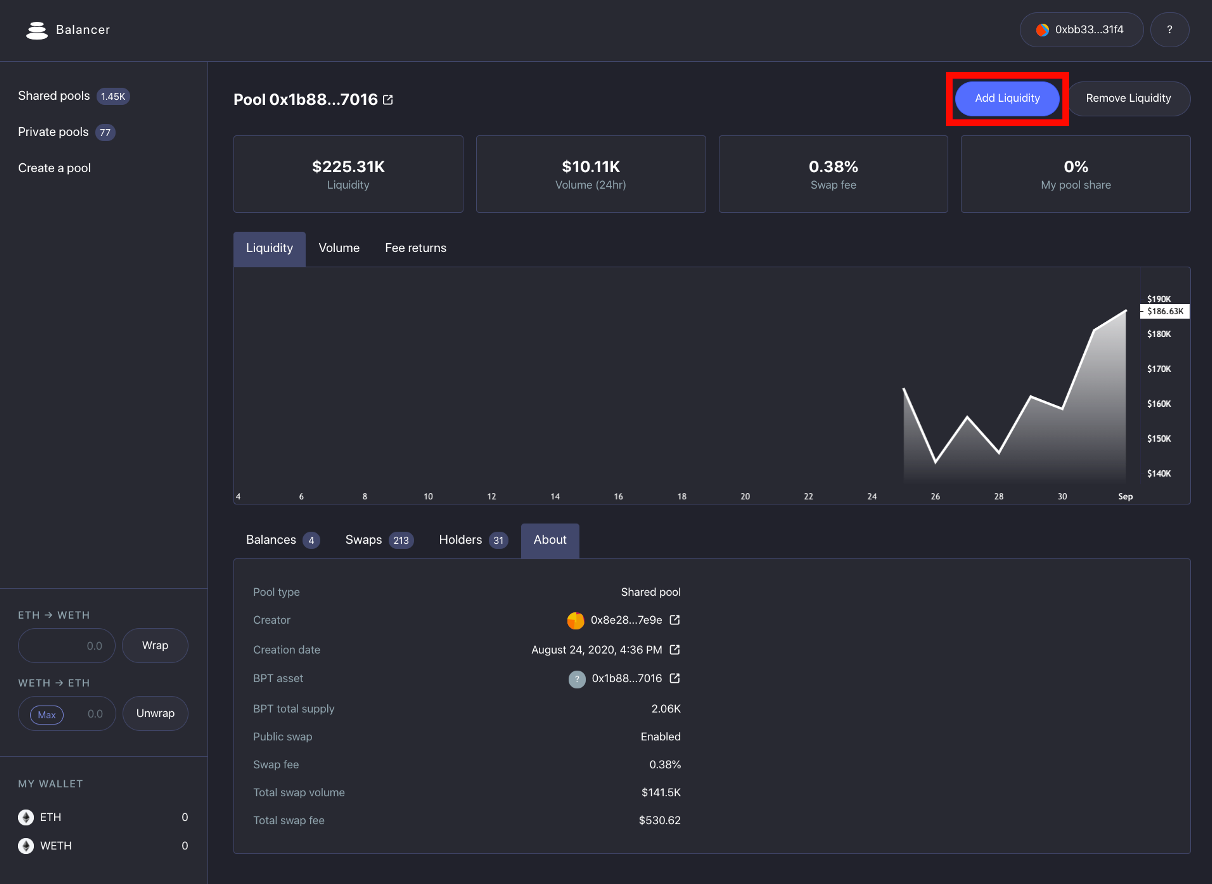Click the BPT asset token icon
The image size is (1212, 884).
click(578, 678)
